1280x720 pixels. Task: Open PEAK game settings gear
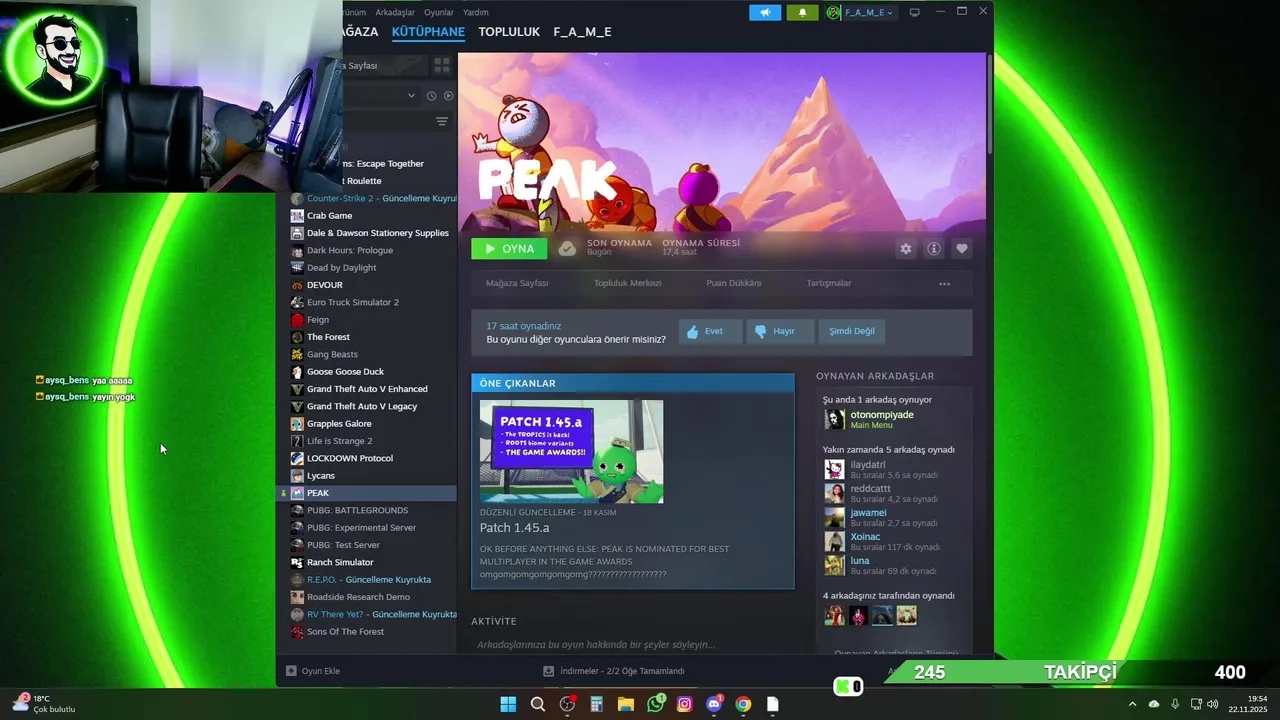(906, 249)
